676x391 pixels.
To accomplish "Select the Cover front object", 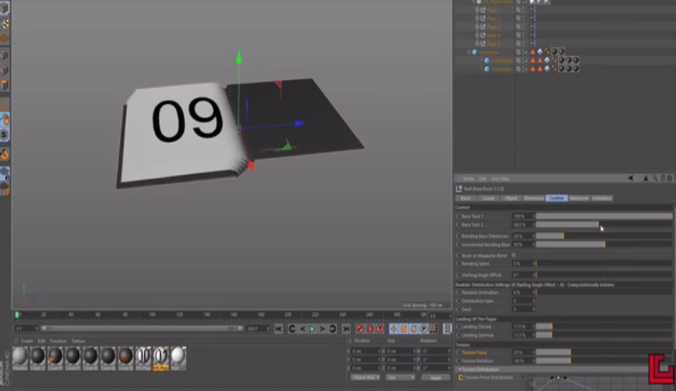I will (x=501, y=61).
